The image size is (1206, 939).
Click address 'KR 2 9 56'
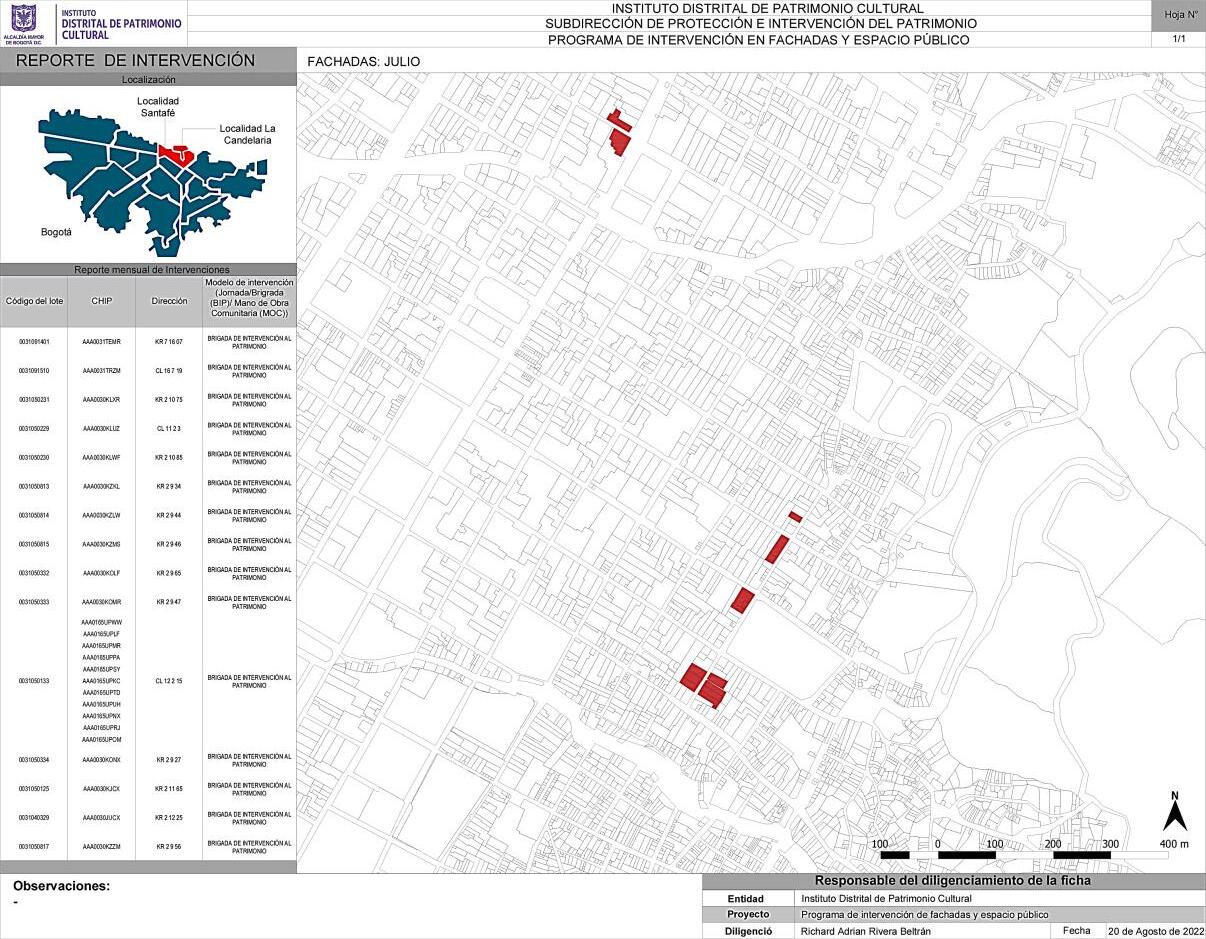[169, 847]
